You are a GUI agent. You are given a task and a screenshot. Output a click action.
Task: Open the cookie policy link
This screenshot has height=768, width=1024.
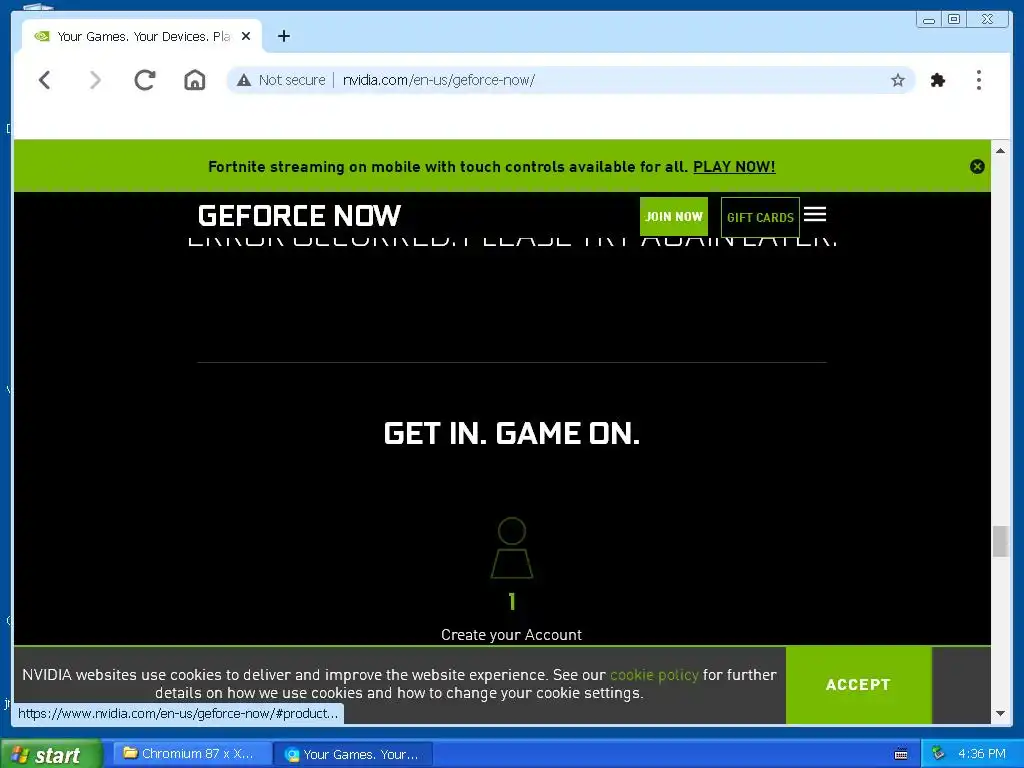coord(654,675)
